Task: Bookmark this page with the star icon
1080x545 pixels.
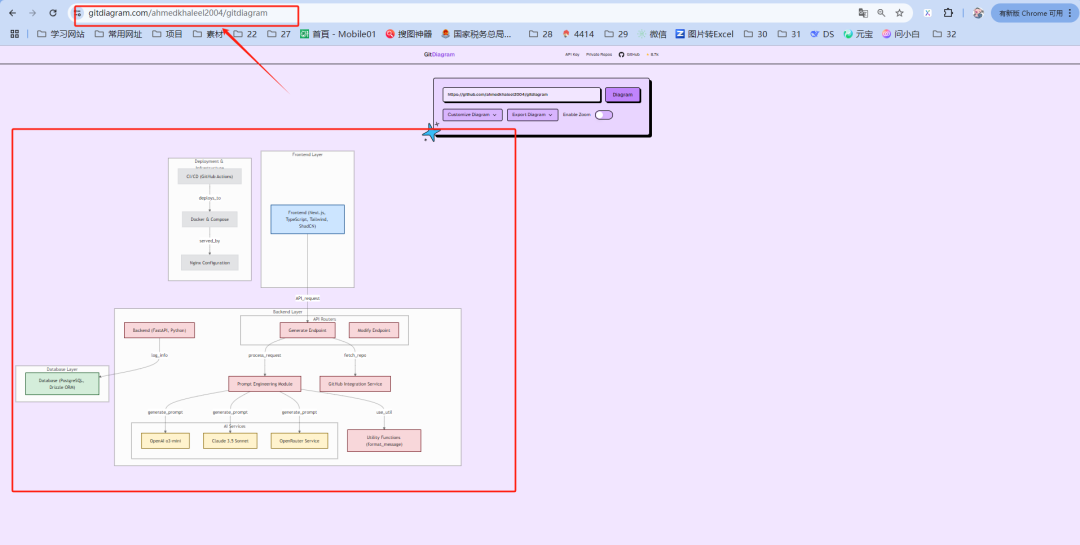Action: click(899, 13)
